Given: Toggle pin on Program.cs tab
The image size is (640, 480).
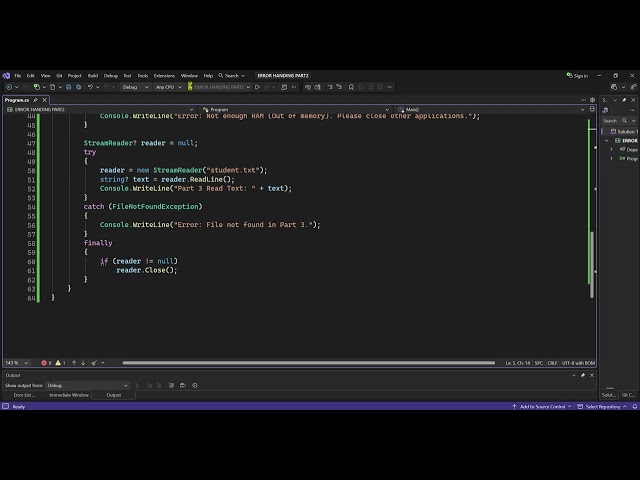Looking at the screenshot, I should click(x=36, y=100).
